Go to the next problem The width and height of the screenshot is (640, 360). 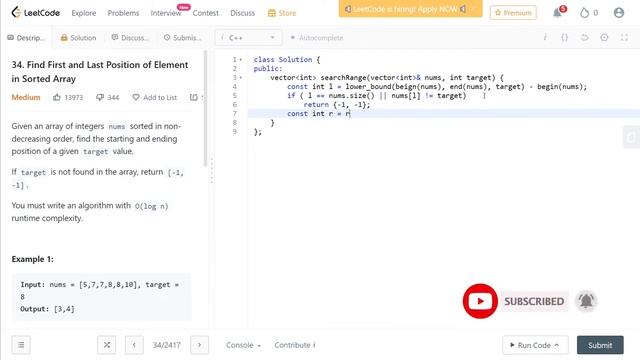click(199, 345)
